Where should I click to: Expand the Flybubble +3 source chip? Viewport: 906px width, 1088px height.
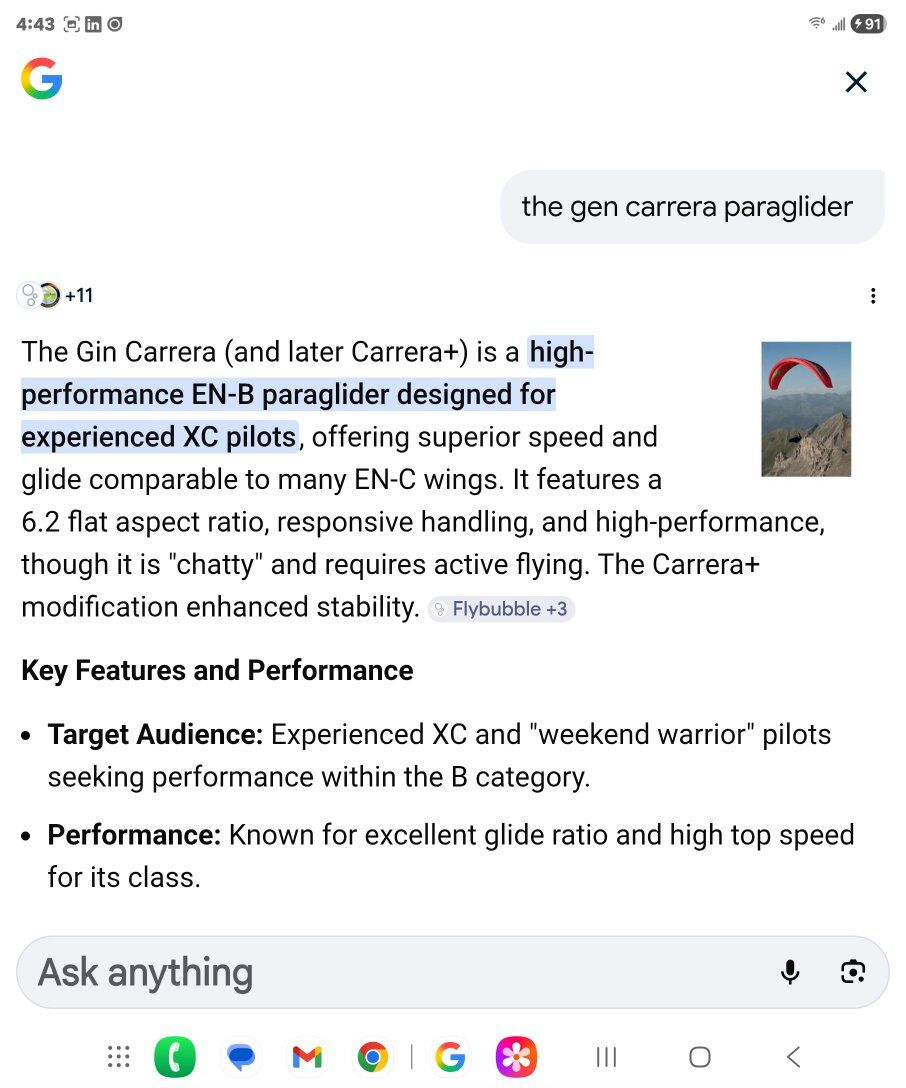501,609
